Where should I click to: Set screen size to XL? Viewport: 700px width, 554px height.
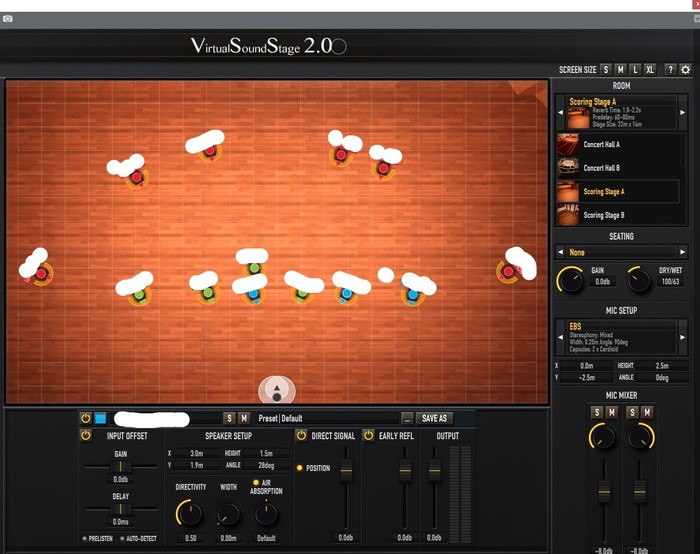click(651, 70)
